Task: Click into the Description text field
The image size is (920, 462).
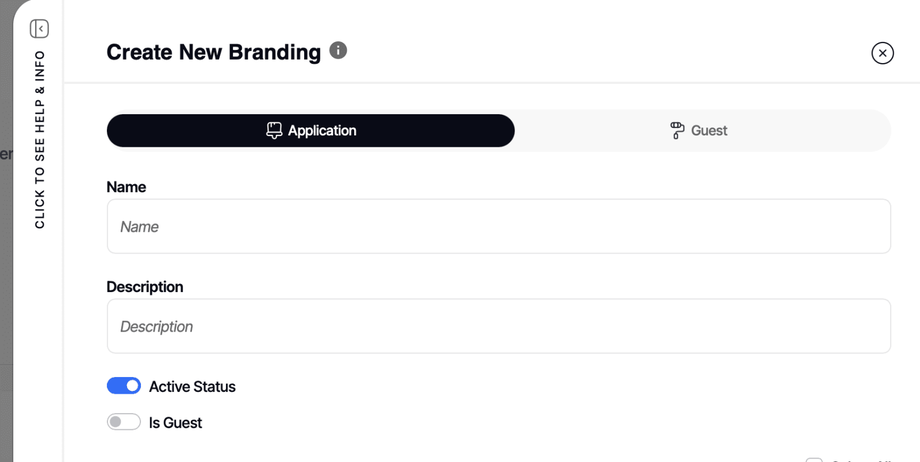Action: click(498, 326)
